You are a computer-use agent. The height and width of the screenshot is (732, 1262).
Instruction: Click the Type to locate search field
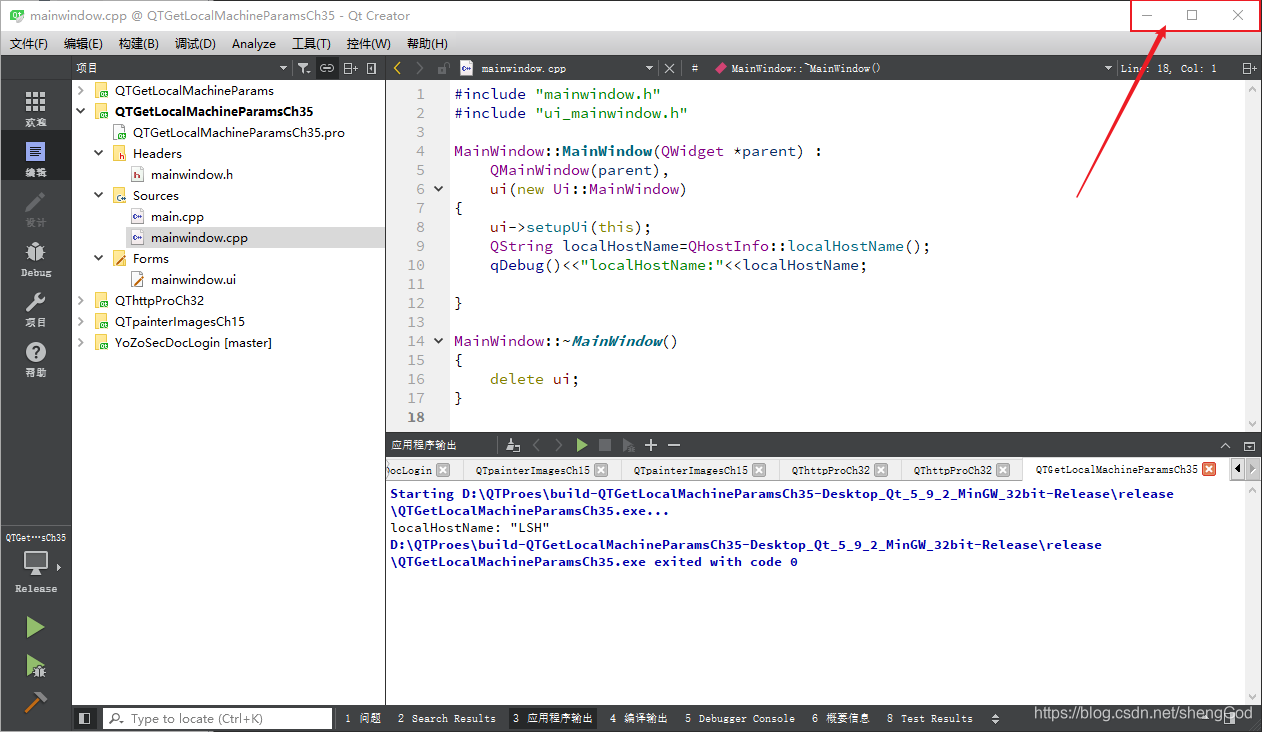[x=218, y=718]
